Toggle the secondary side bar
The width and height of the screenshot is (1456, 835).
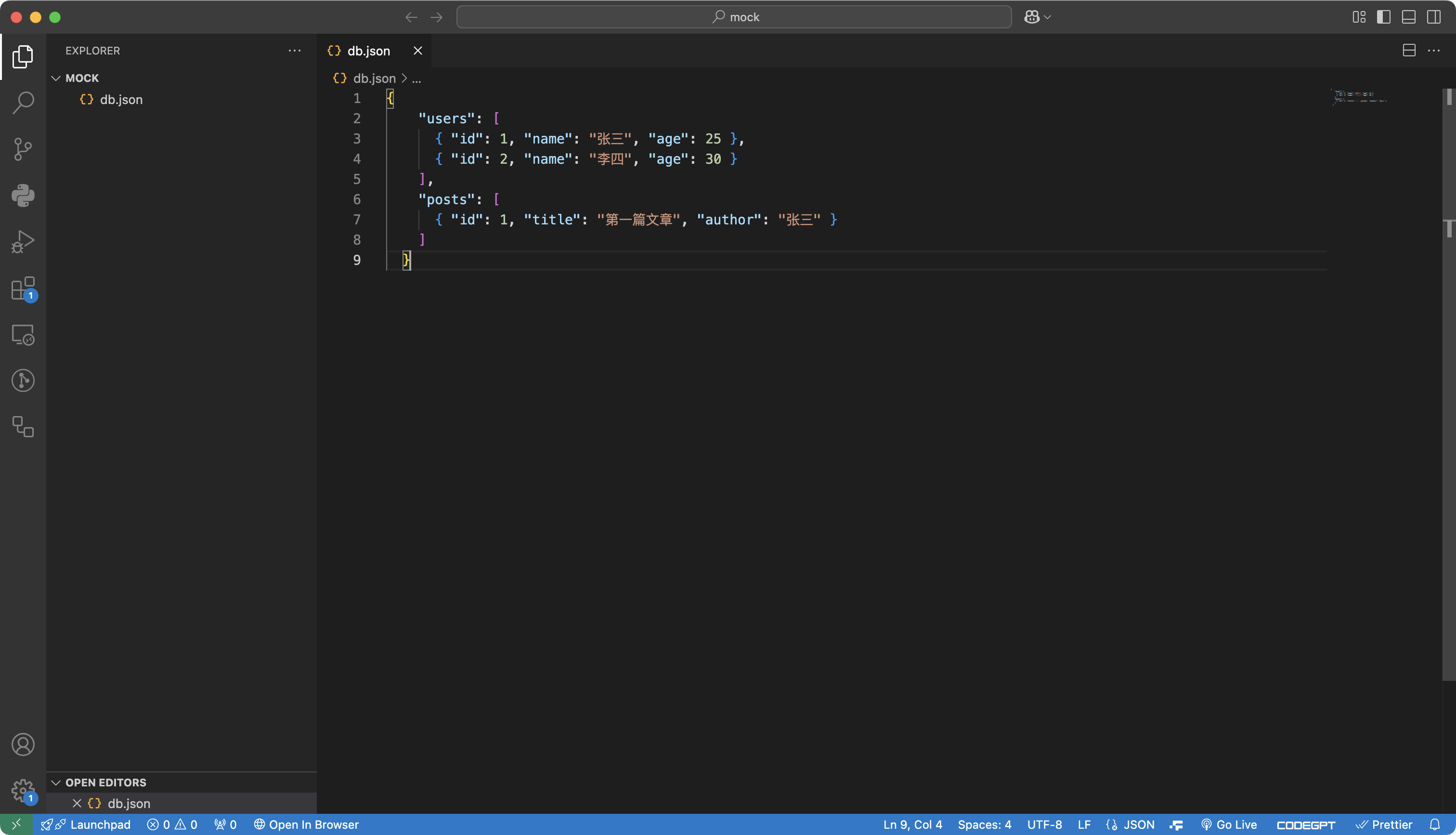[x=1434, y=17]
